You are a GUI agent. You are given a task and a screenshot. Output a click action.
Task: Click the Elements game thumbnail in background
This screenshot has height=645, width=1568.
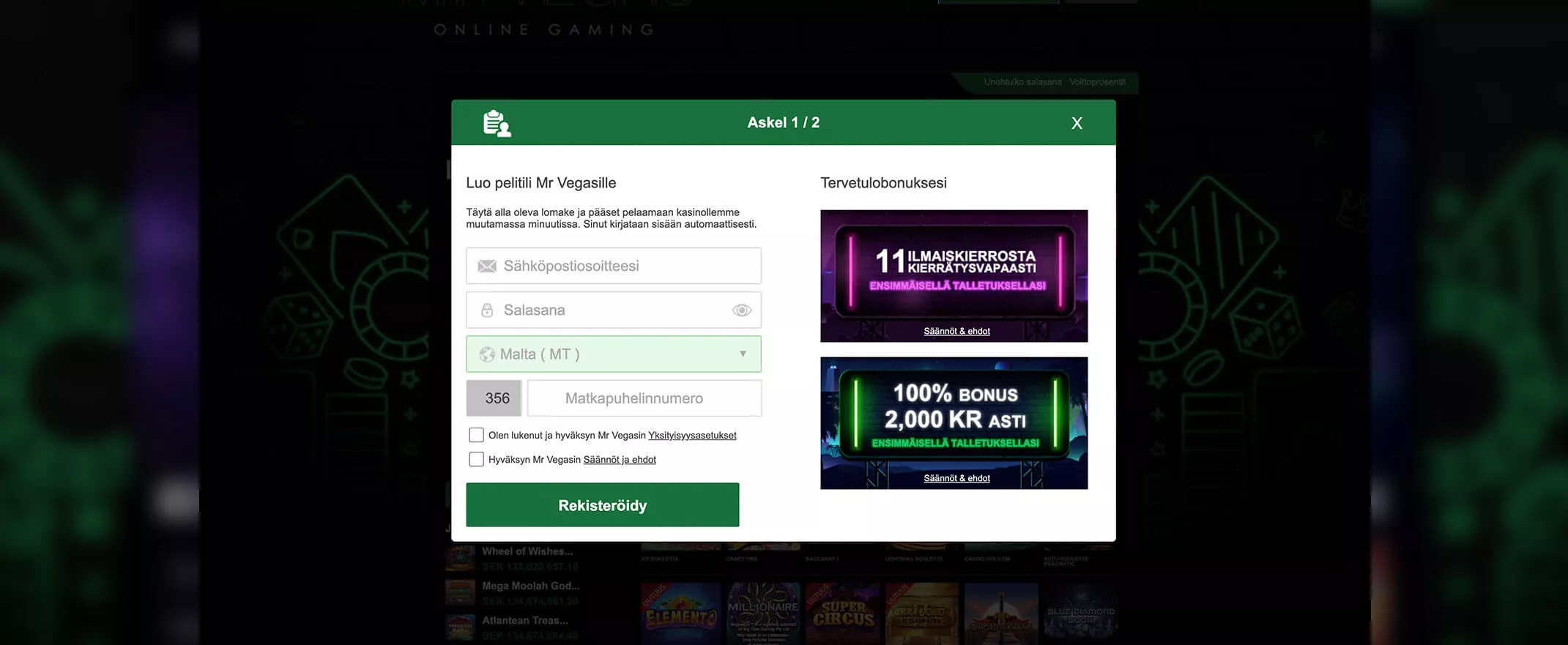pyautogui.click(x=680, y=614)
